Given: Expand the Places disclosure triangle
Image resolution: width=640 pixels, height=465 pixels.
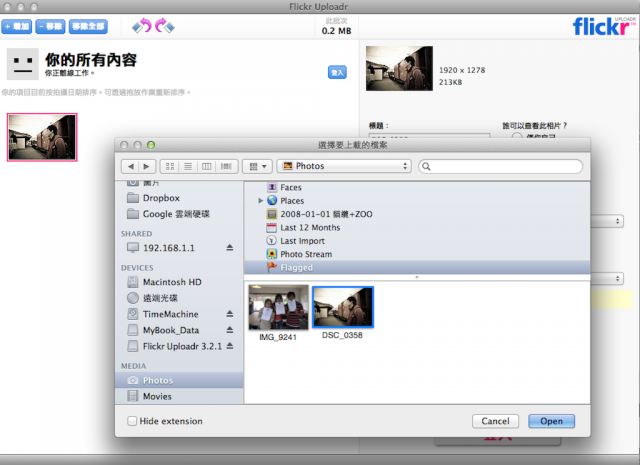Looking at the screenshot, I should coord(260,200).
